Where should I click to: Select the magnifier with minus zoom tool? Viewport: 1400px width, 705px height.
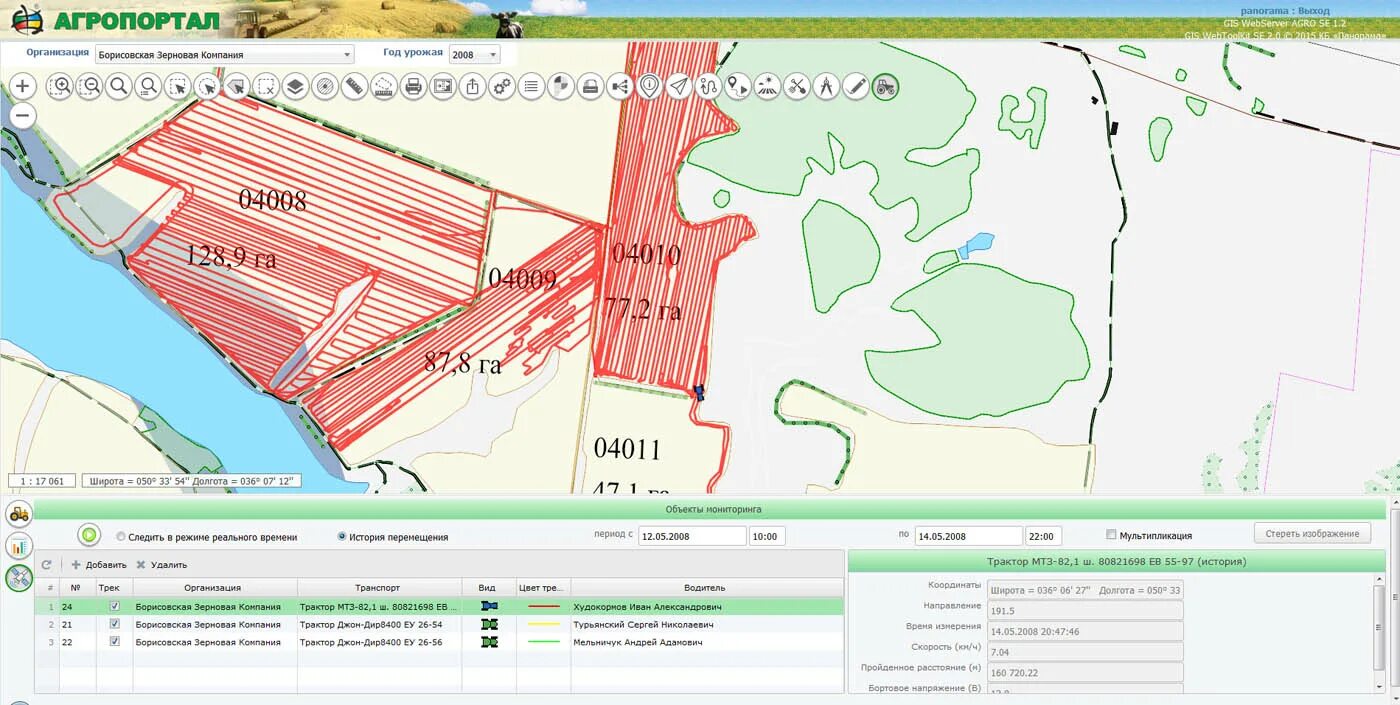click(x=90, y=86)
